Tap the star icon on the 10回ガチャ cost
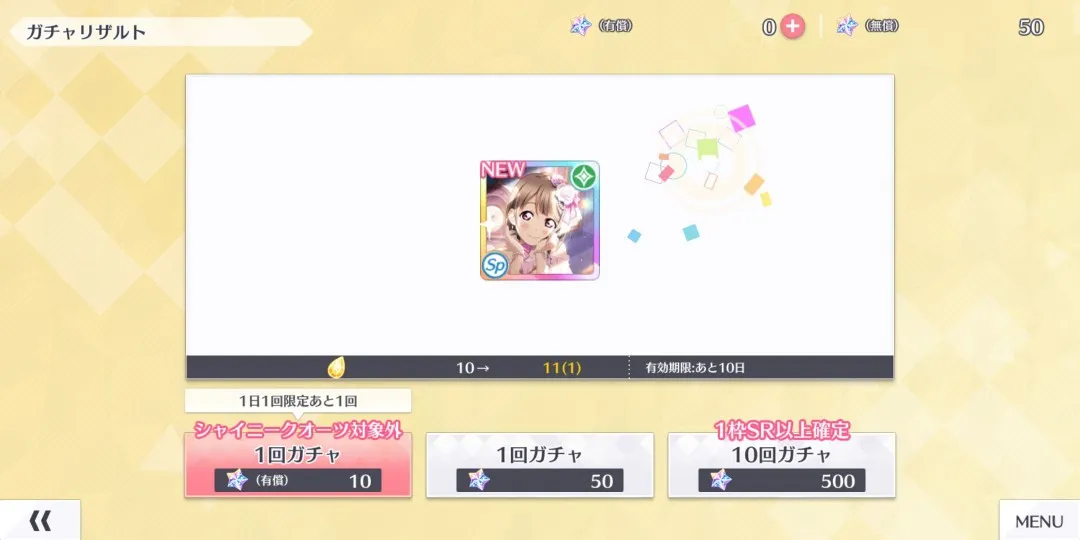This screenshot has width=1080, height=540. [721, 479]
